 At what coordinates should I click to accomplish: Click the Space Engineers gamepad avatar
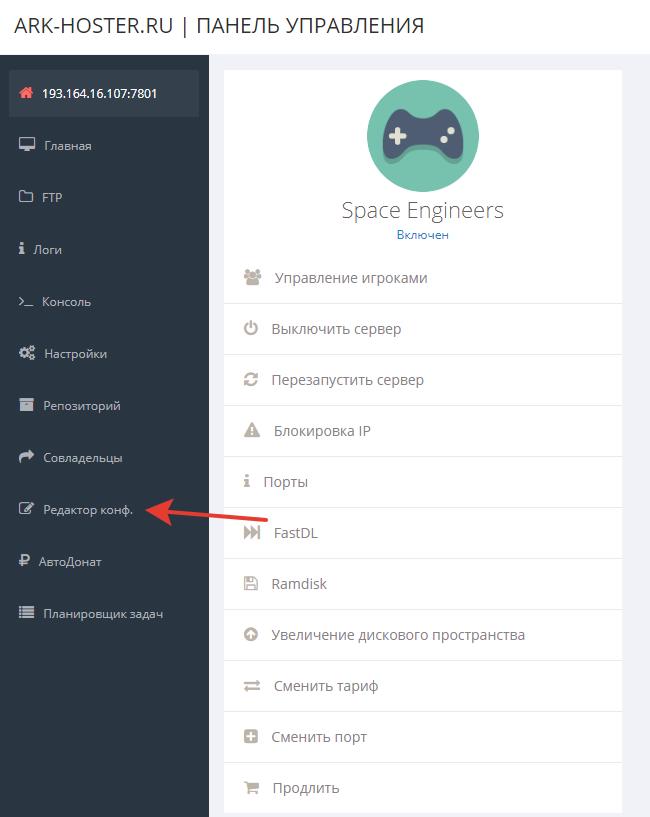(x=423, y=135)
